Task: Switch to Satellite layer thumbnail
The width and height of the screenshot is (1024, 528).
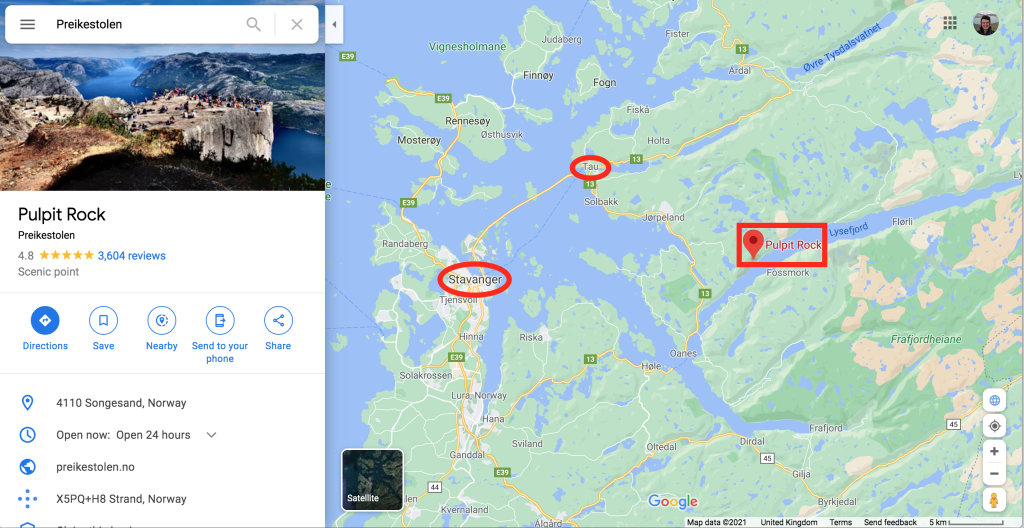Action: 372,480
